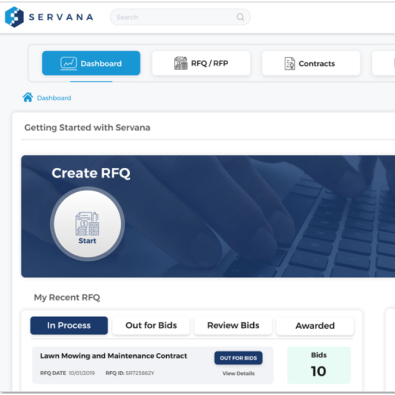Click the Lawn Mowing and Maintenance Contract title
395x395 pixels.
point(113,356)
